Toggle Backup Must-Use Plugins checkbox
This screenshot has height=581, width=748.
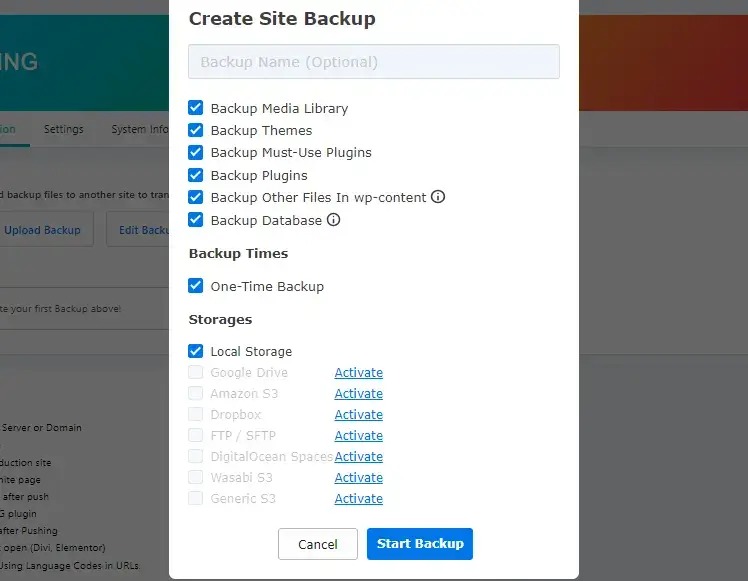[x=196, y=152]
